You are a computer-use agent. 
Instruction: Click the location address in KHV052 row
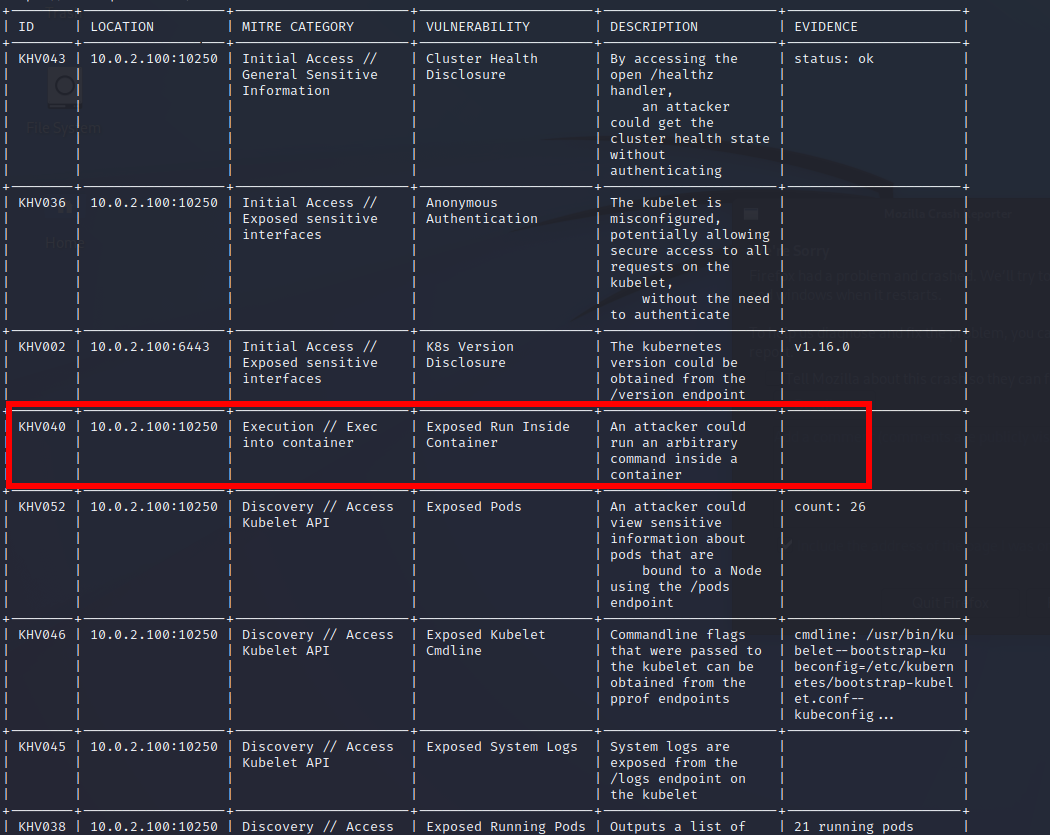[154, 507]
